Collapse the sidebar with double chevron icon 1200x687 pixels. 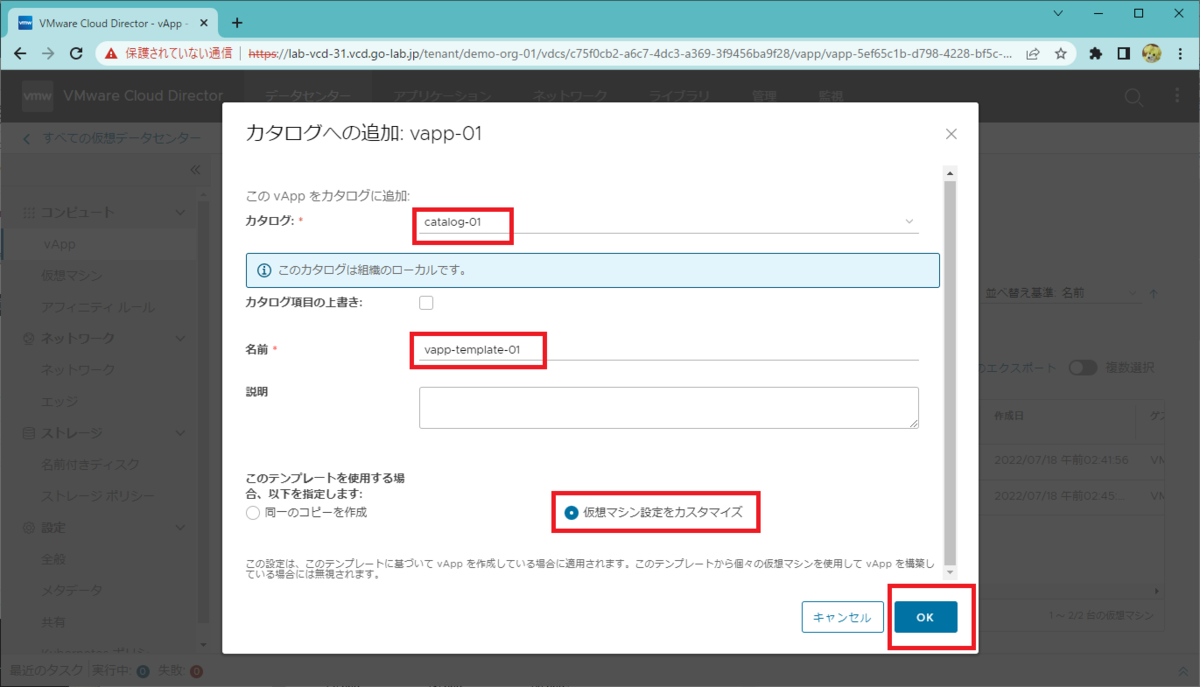[x=195, y=170]
